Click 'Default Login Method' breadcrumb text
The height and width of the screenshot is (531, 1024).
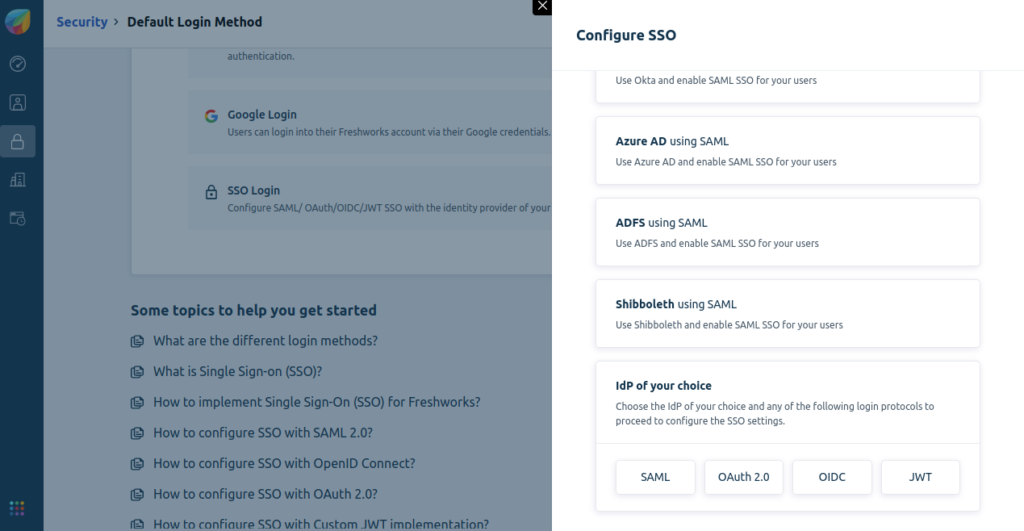point(195,22)
